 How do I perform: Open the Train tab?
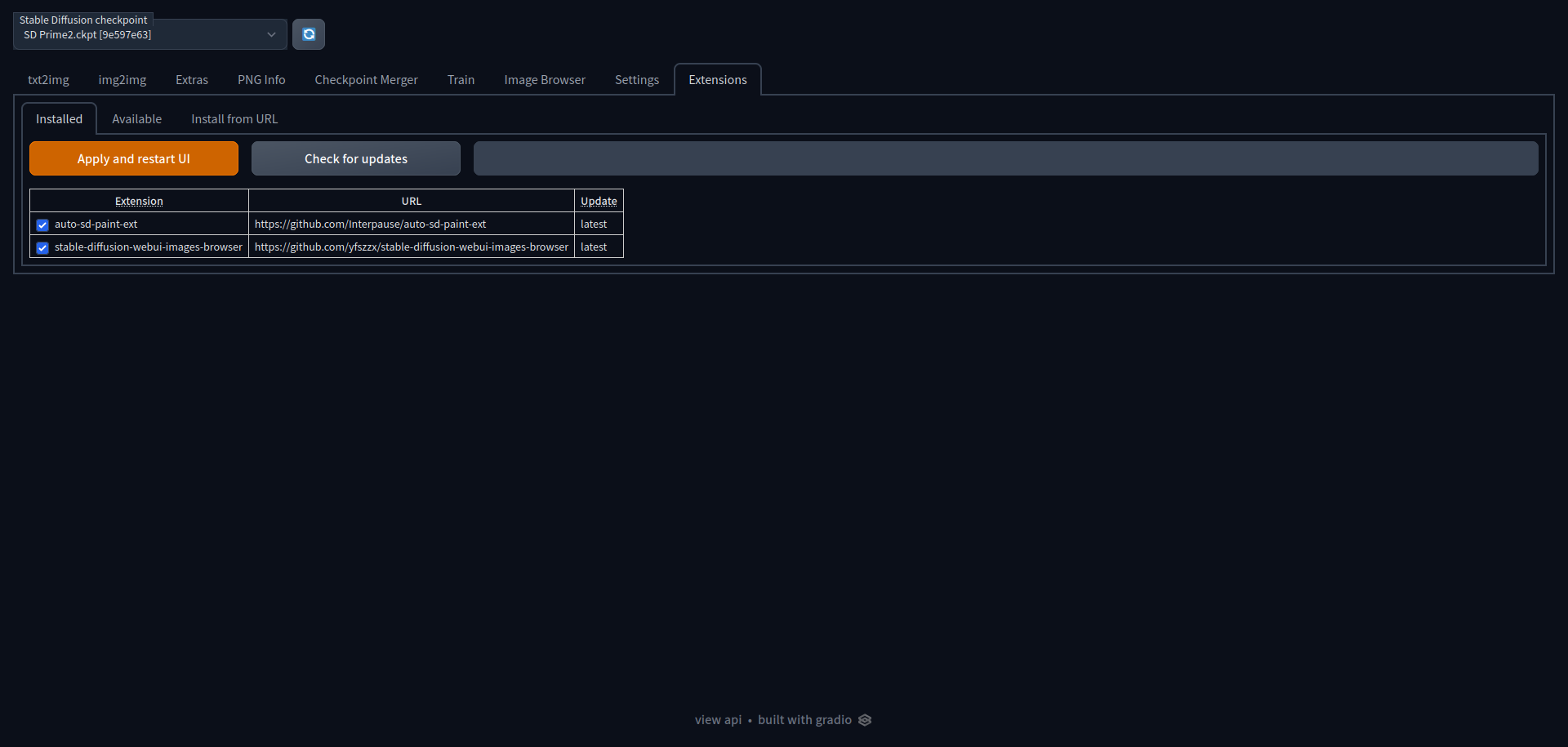(x=461, y=79)
